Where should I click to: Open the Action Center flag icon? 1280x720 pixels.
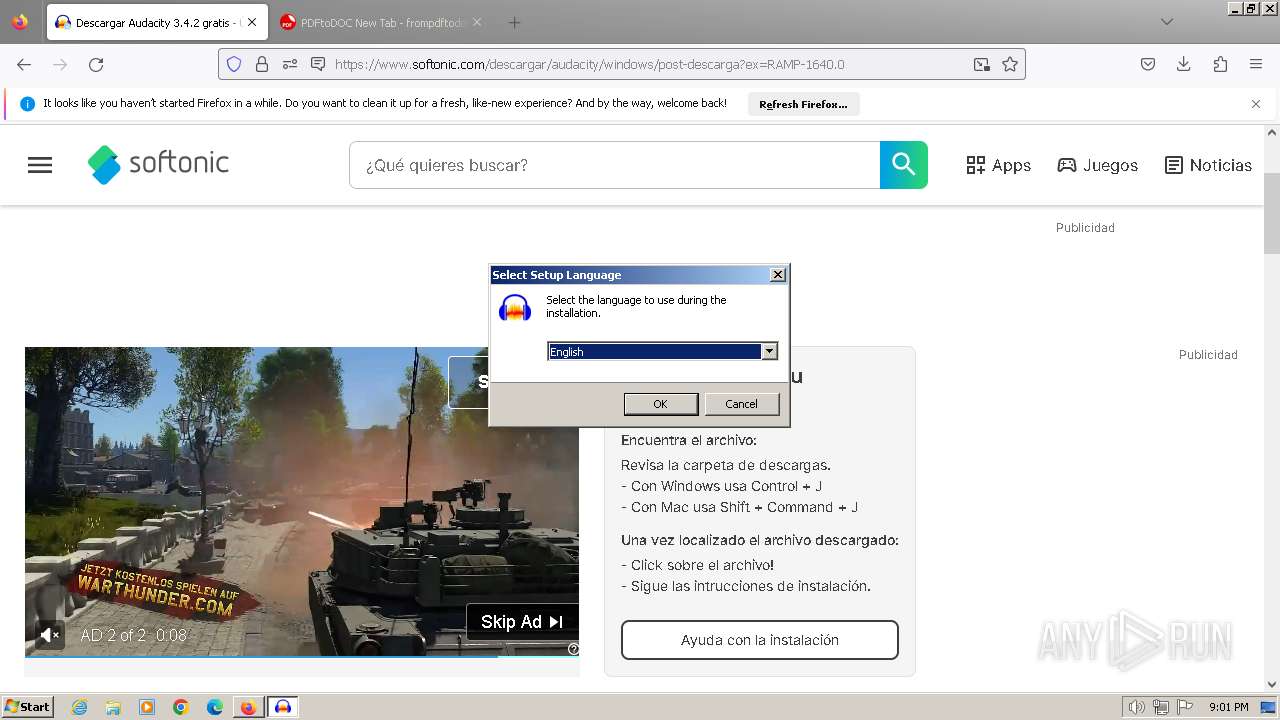pos(1184,707)
